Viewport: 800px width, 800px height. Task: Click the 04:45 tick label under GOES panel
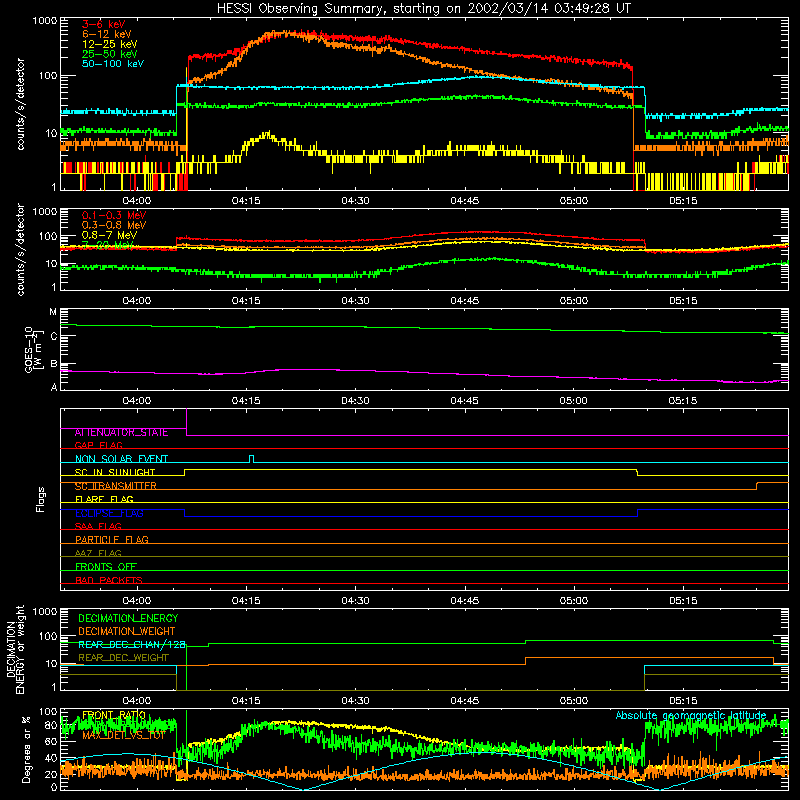464,401
